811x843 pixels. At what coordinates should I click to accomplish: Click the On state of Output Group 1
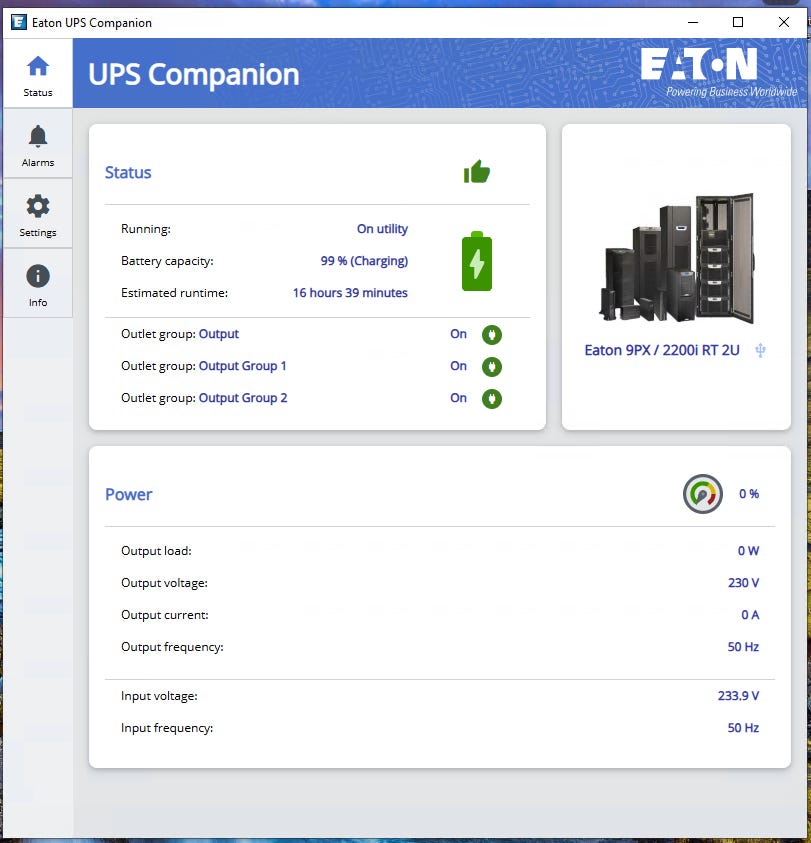click(x=458, y=366)
